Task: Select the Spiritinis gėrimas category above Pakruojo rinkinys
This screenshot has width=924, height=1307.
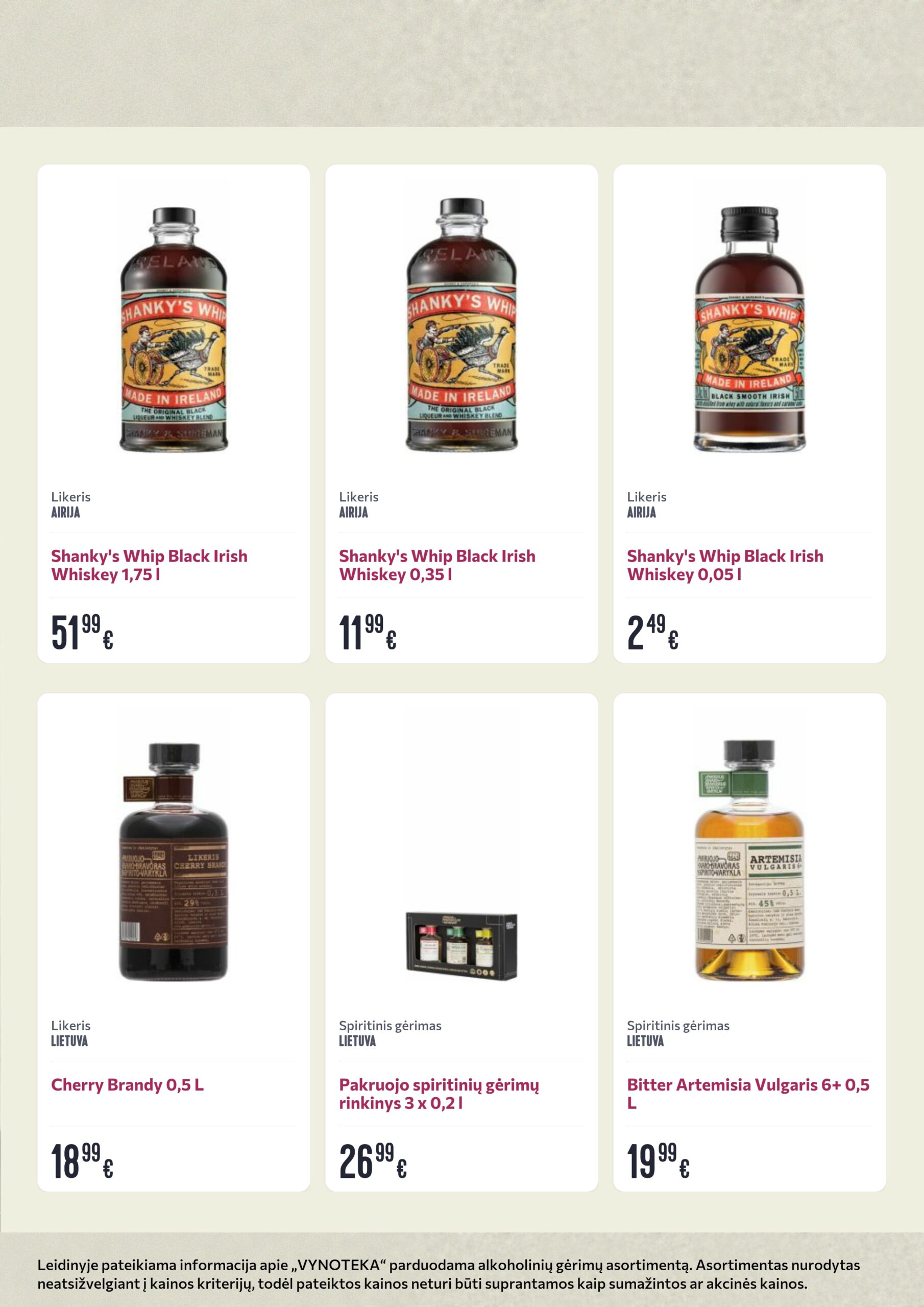Action: pos(390,1026)
